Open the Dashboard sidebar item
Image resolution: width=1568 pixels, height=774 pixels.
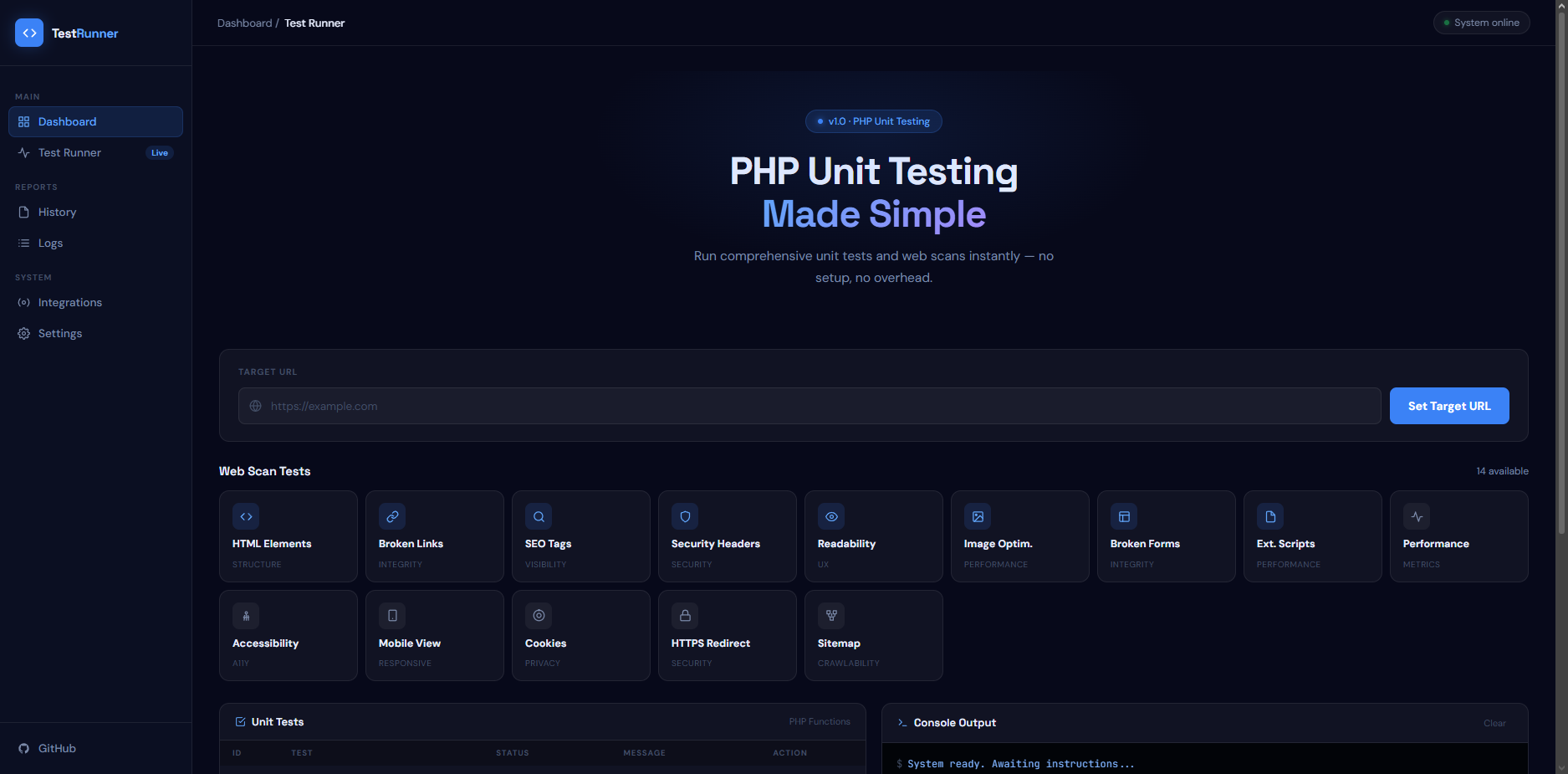(x=95, y=121)
